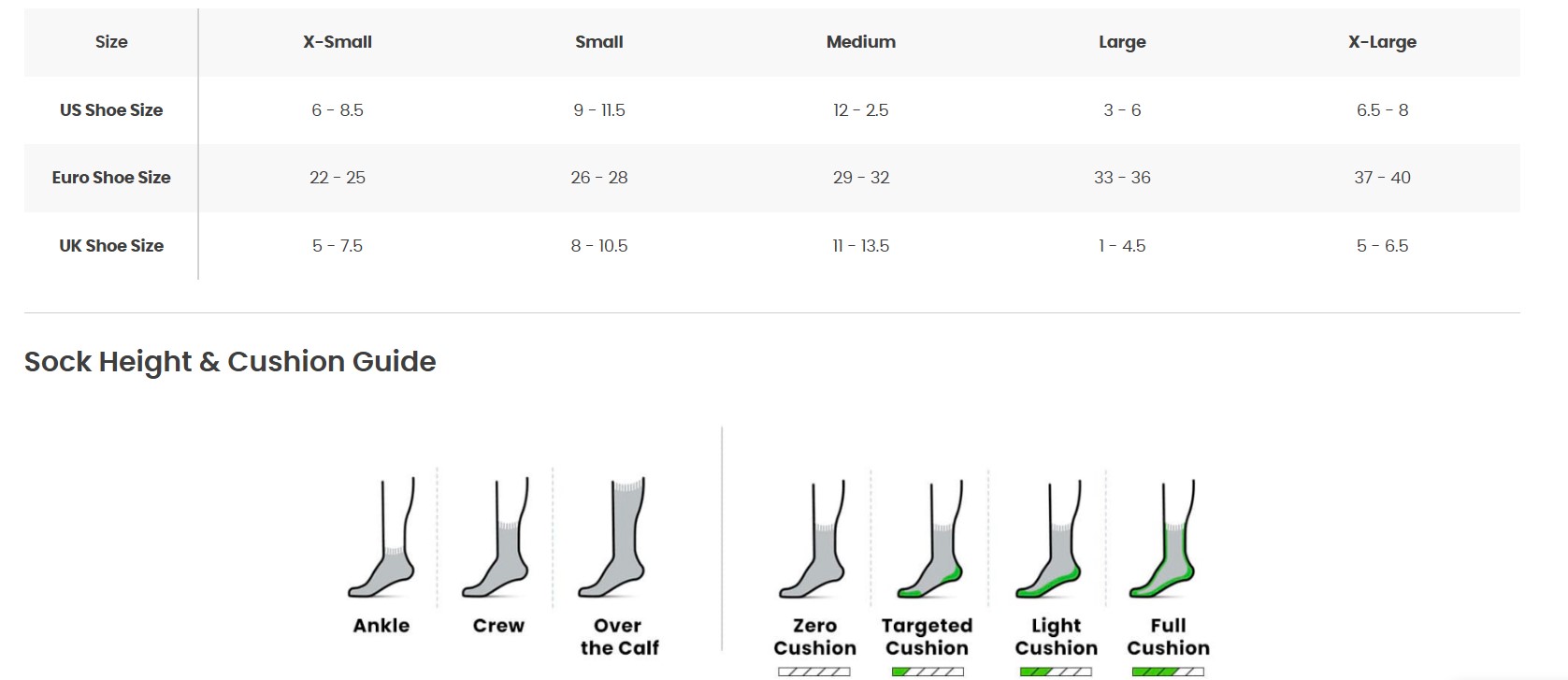Select the Crew sock height illustration
The image size is (1568, 680).
pyautogui.click(x=496, y=539)
